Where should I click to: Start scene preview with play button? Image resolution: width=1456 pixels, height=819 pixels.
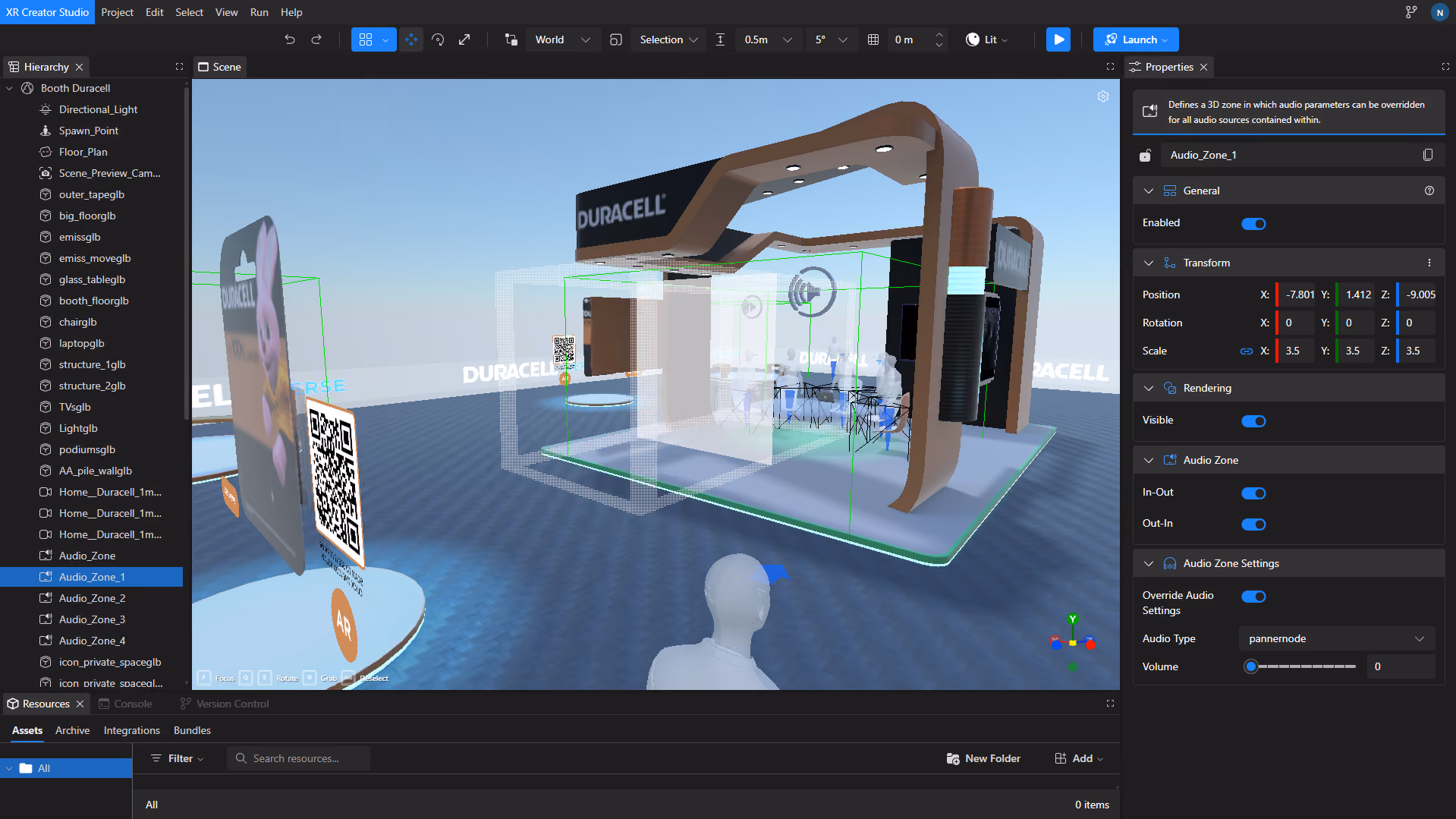point(1058,39)
